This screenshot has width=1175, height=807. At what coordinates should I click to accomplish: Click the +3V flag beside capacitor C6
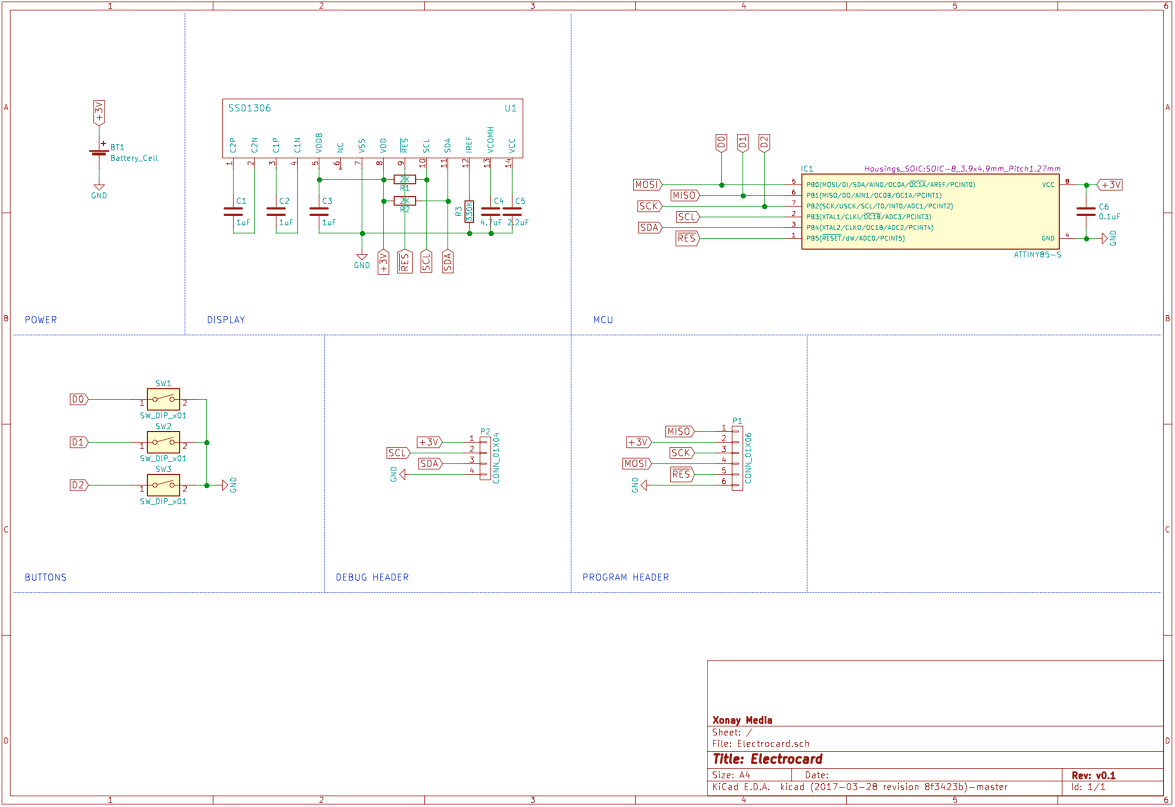[1109, 185]
